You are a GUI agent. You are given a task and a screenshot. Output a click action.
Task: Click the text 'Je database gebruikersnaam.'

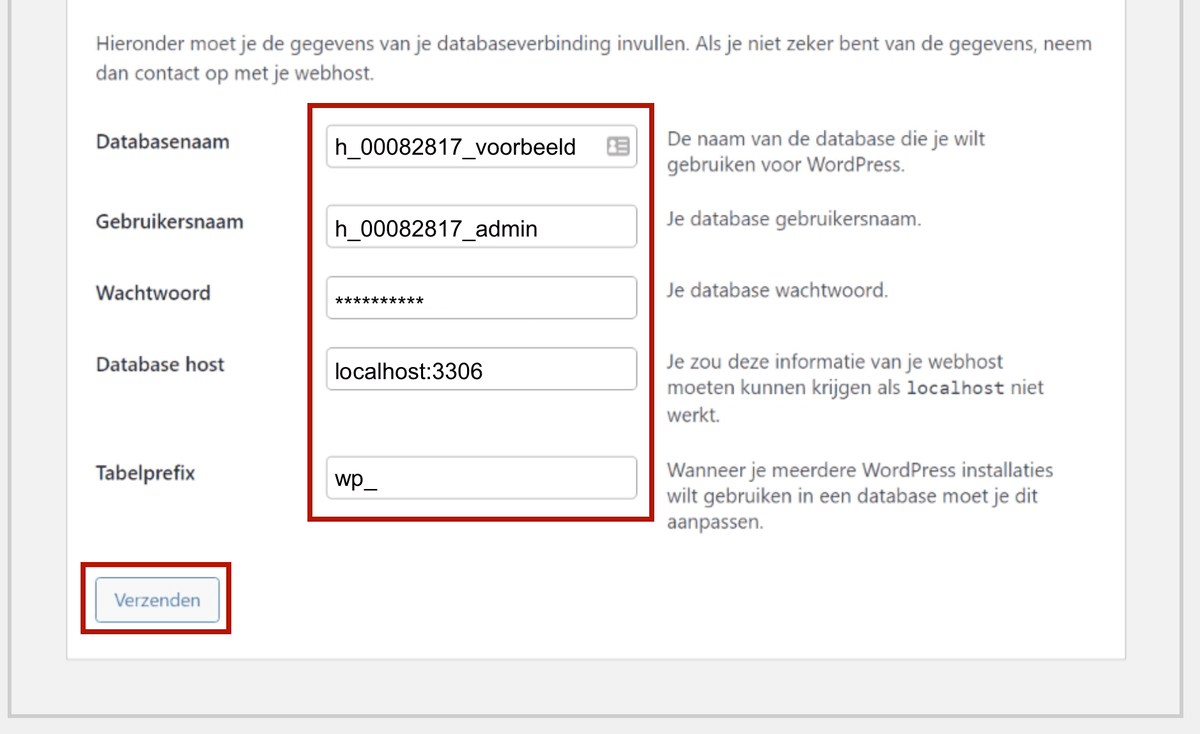pos(794,218)
